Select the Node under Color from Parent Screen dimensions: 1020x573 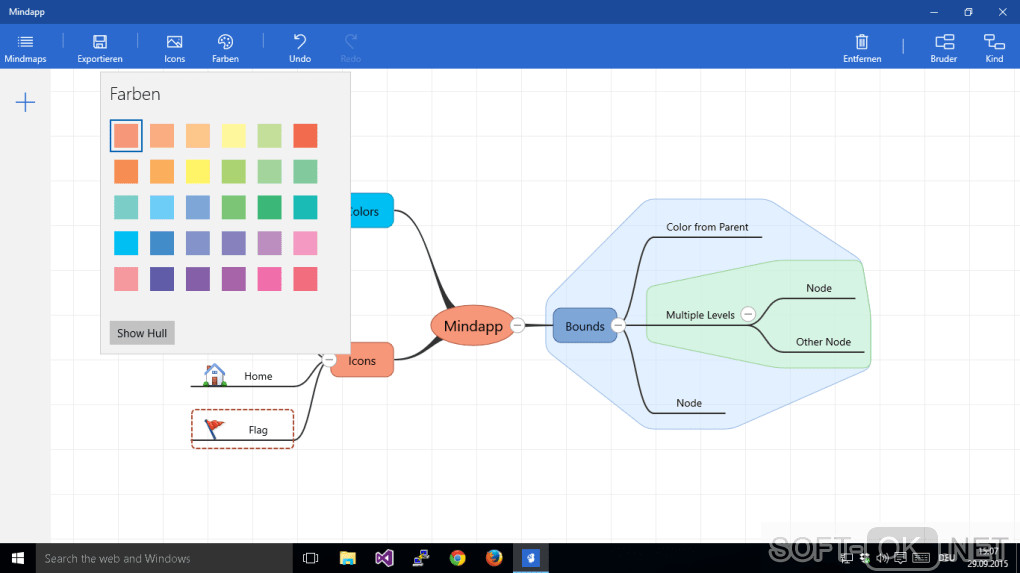click(x=818, y=288)
